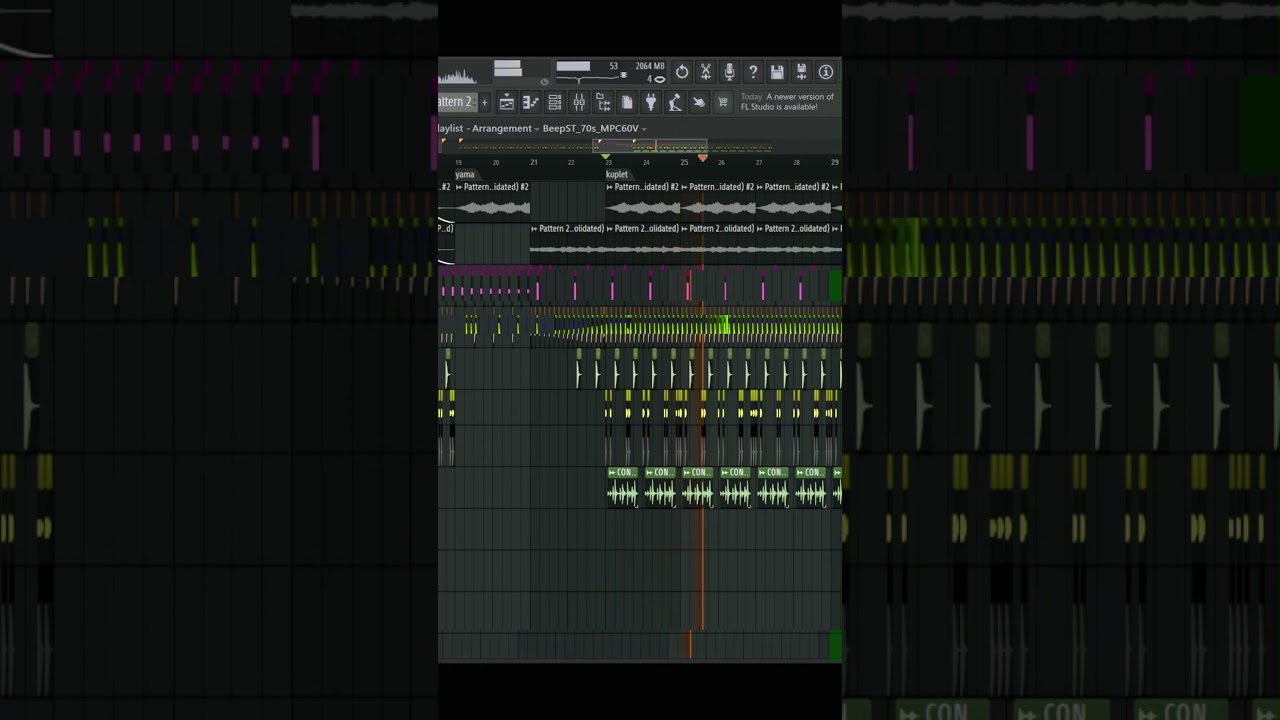The width and height of the screenshot is (1280, 720).
Task: Add a new pattern with plus button
Action: [484, 102]
